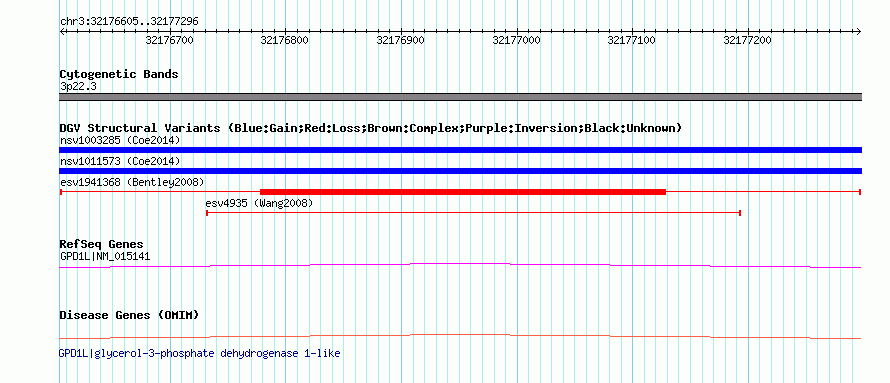Click the chr3:32176605..32177296 coordinate label
890x383 pixels.
pyautogui.click(x=129, y=22)
